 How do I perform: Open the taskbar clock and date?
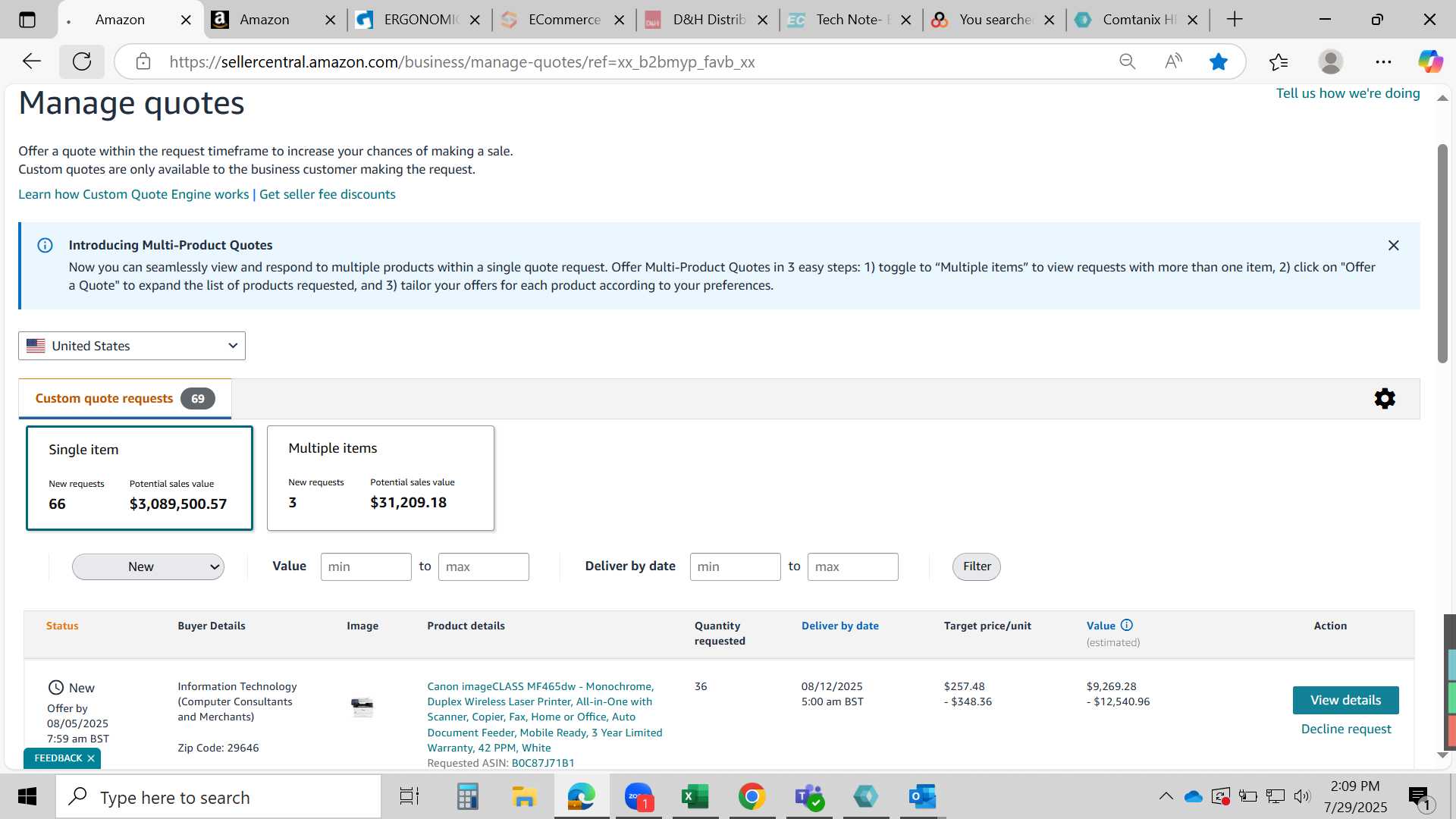tap(1355, 797)
